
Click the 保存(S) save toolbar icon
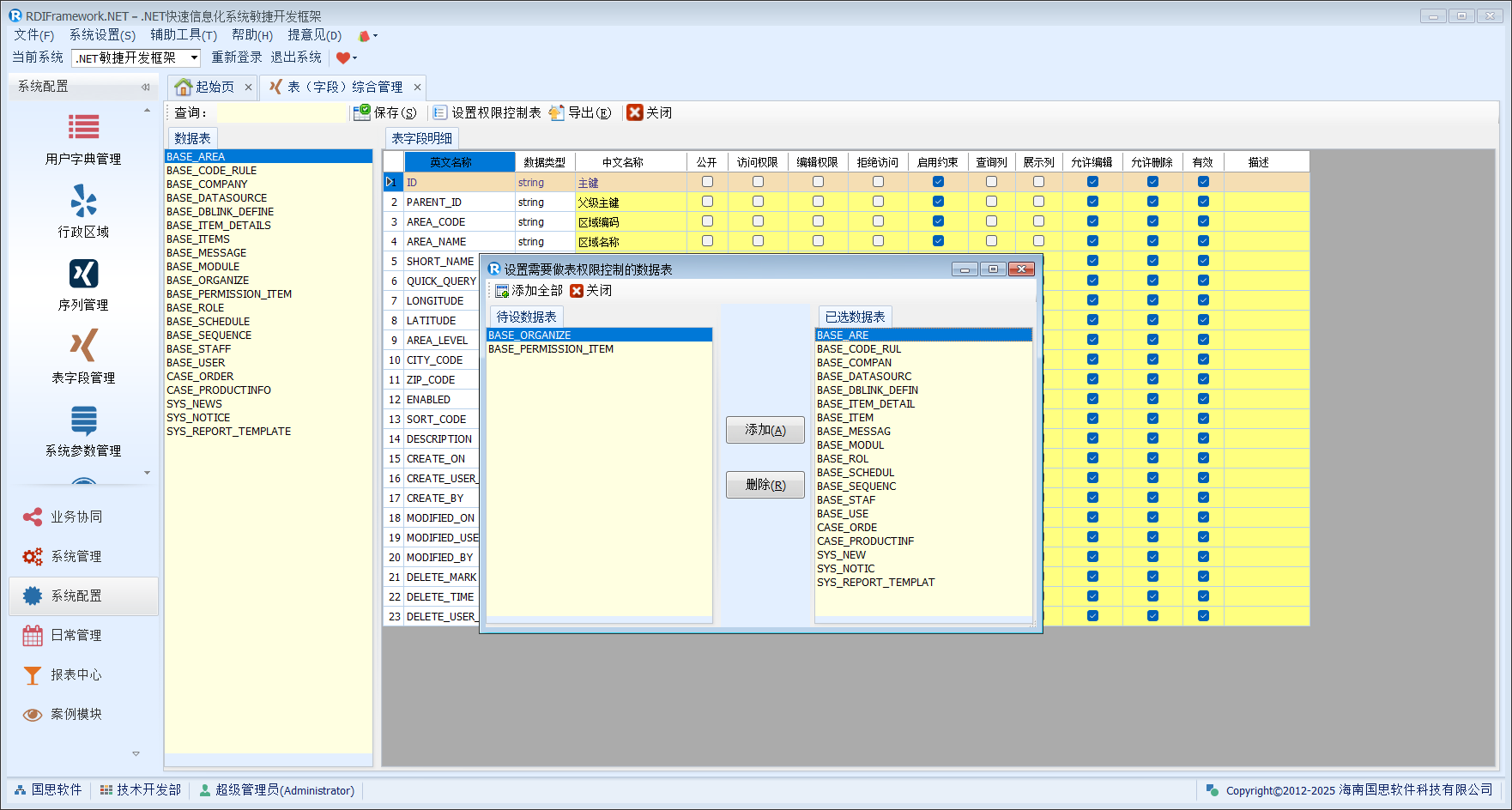pos(362,112)
